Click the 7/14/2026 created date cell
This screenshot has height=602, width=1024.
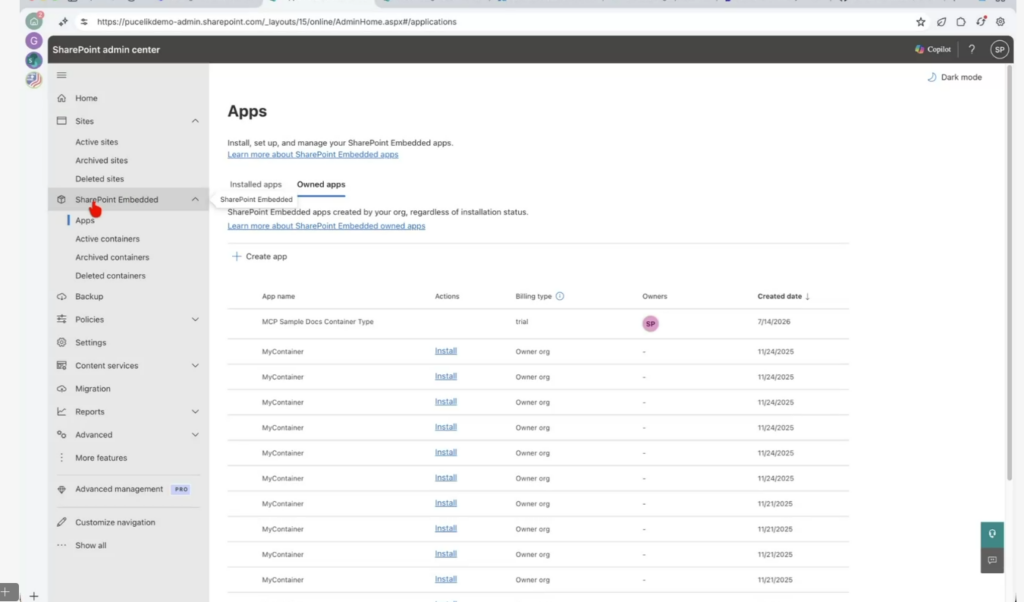pos(774,321)
